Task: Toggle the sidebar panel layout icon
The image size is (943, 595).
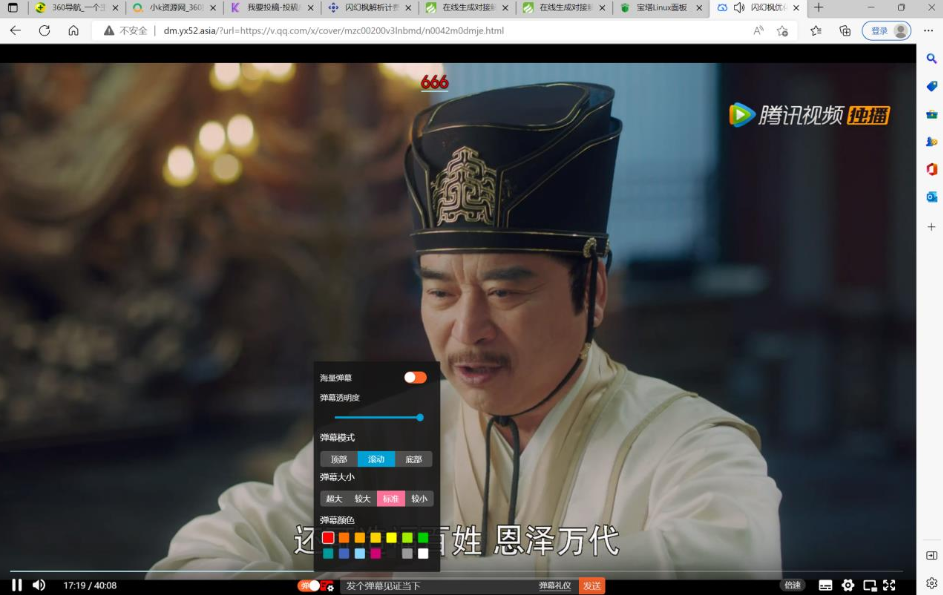Action: click(x=932, y=555)
